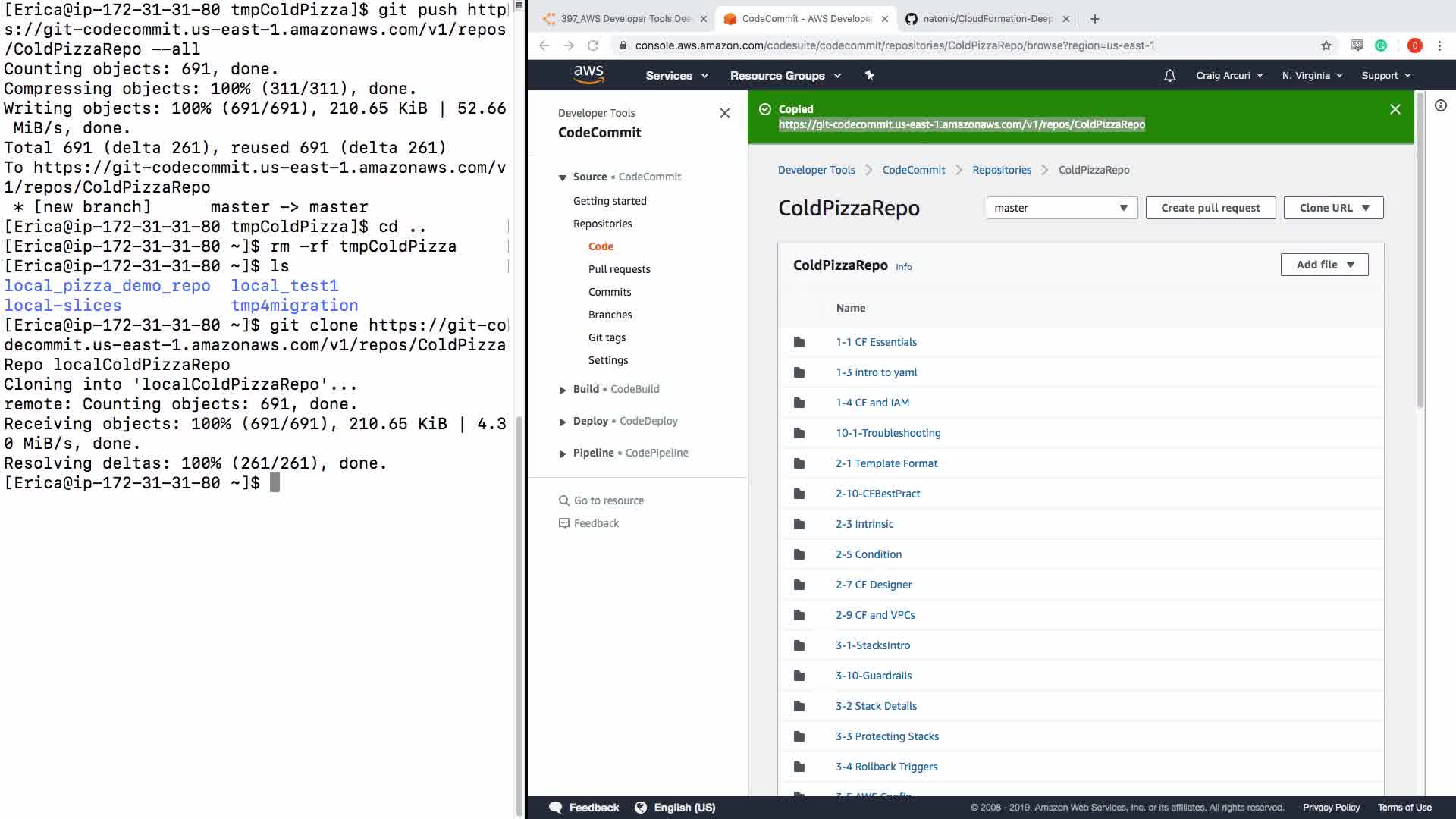1456x819 pixels.
Task: Open the info panel circle icon
Action: (1441, 106)
